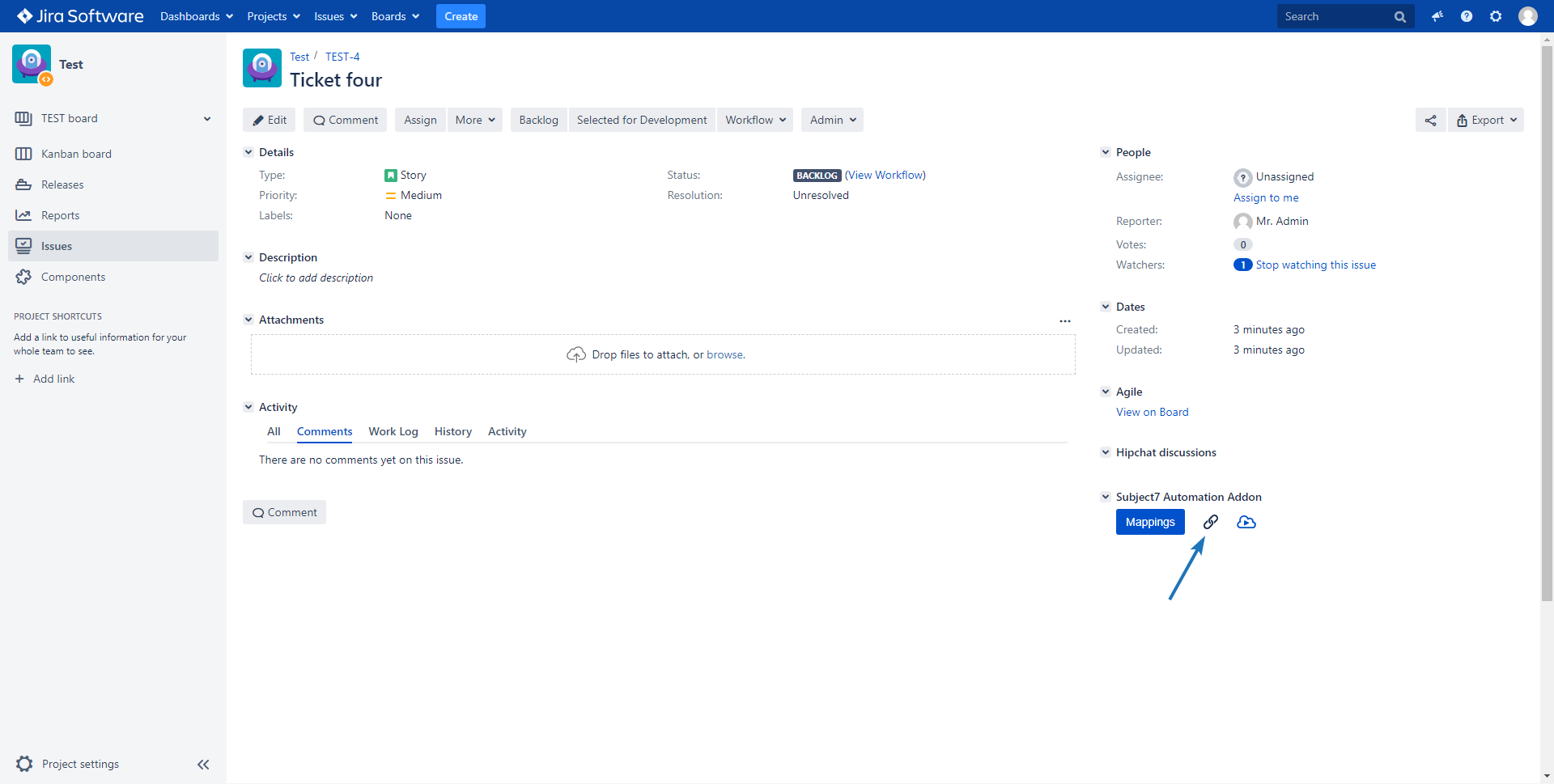Click the page vertical scrollbar
This screenshot has width=1554, height=784.
tap(1547, 324)
